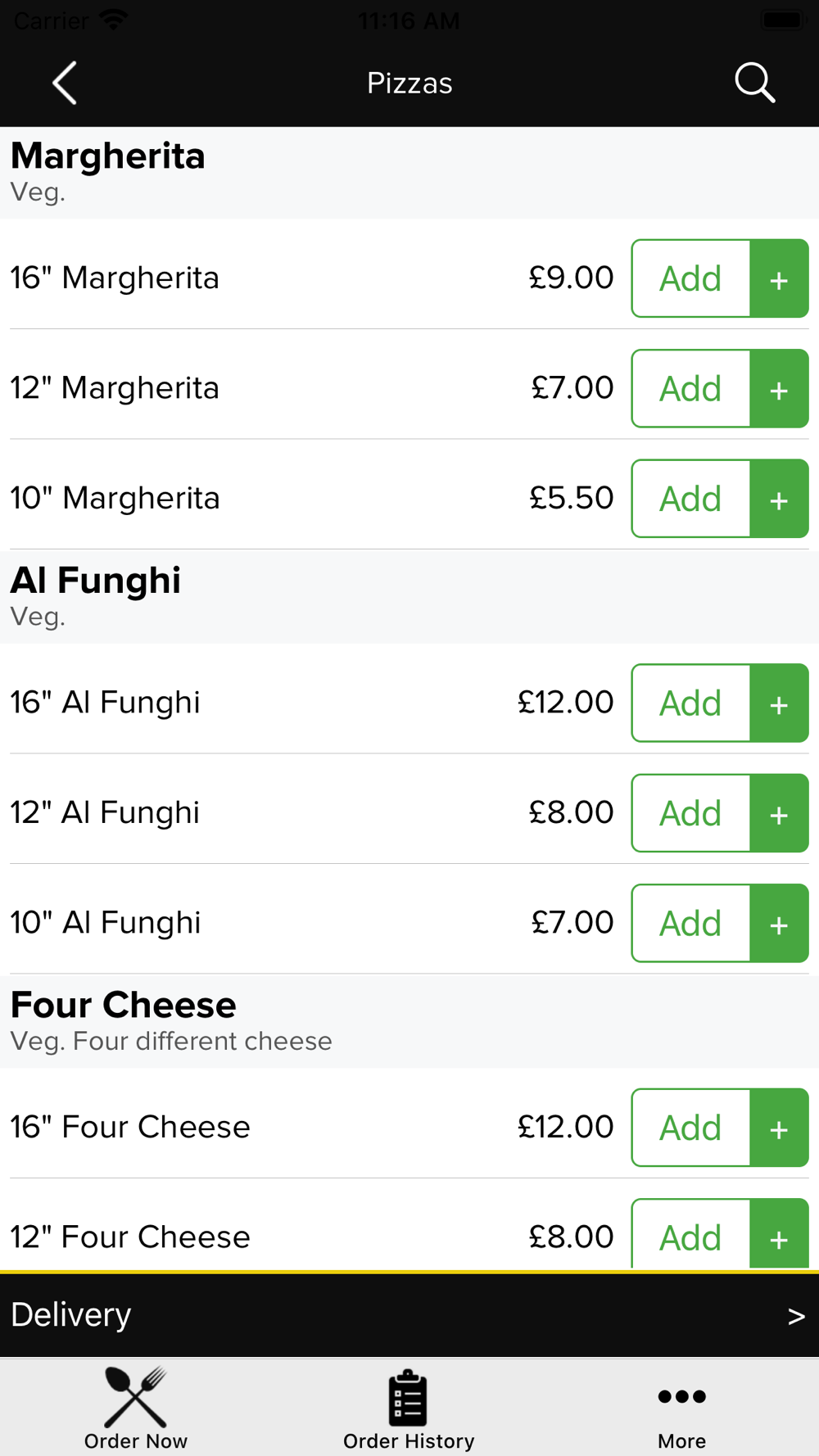Screen dimensions: 819x1456
Task: Tap plus icon for 10" Margherita
Action: coord(779,499)
